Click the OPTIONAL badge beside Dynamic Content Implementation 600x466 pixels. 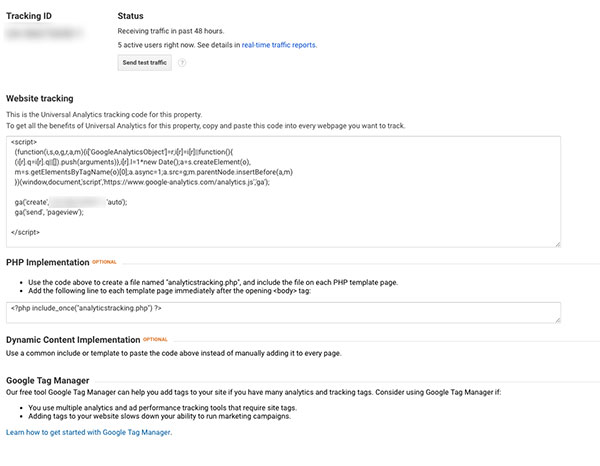[155, 339]
